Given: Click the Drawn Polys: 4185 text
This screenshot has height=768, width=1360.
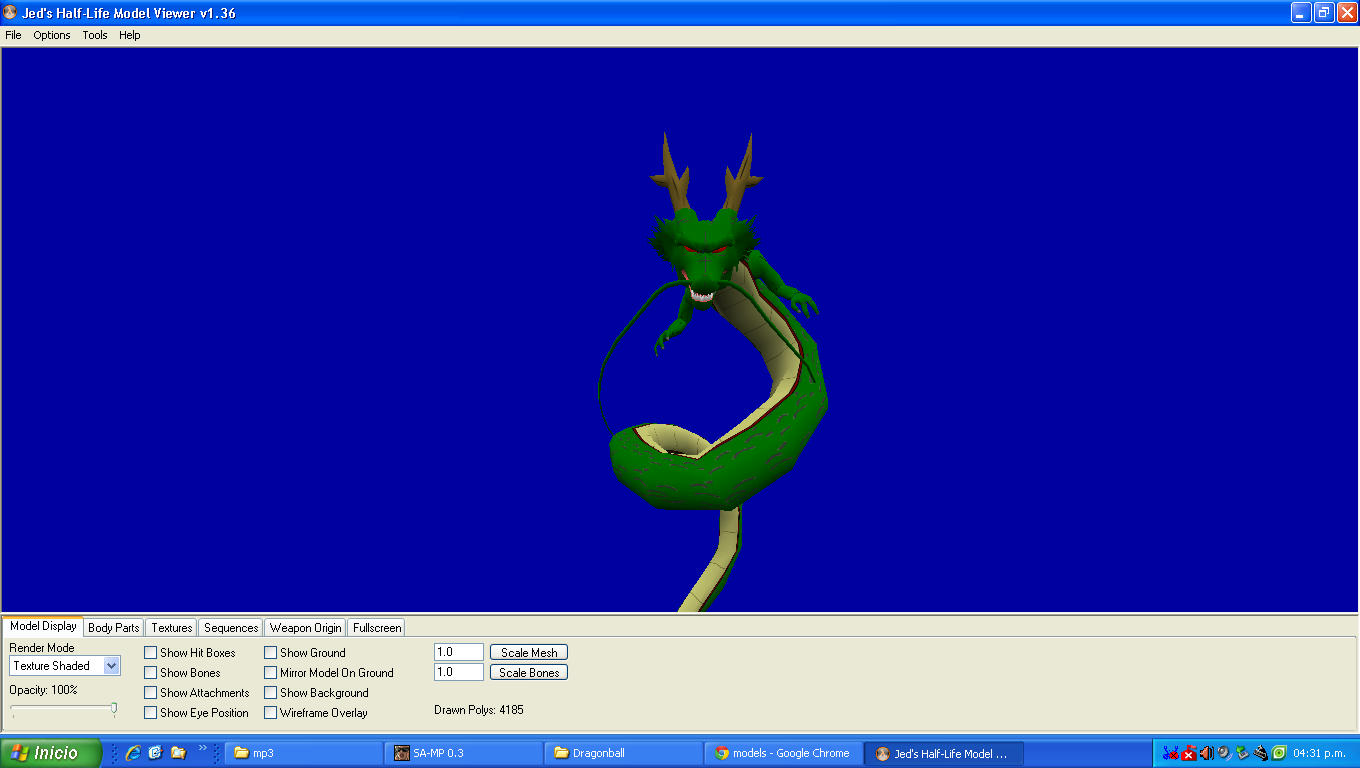Looking at the screenshot, I should tap(479, 710).
